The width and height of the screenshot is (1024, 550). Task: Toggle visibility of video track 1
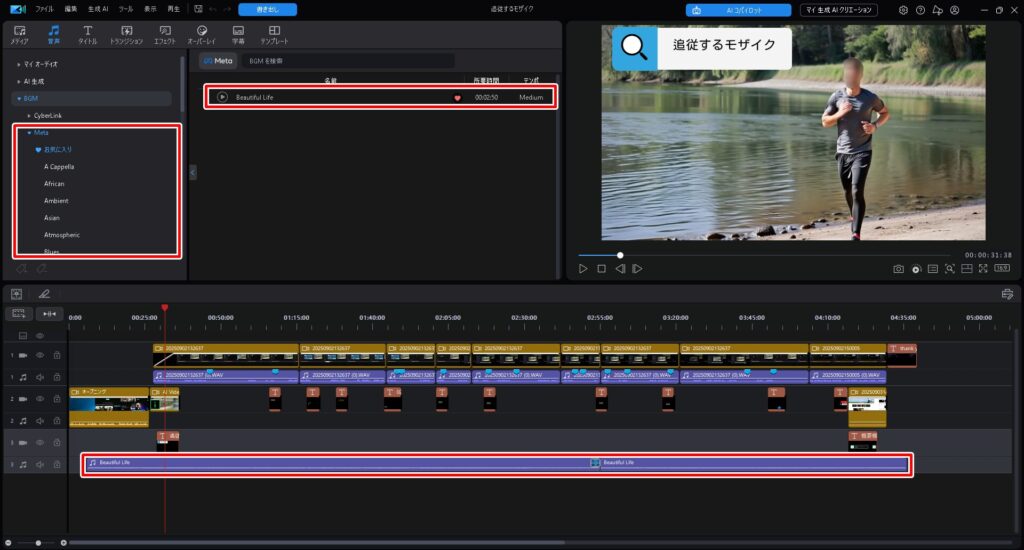tap(41, 355)
